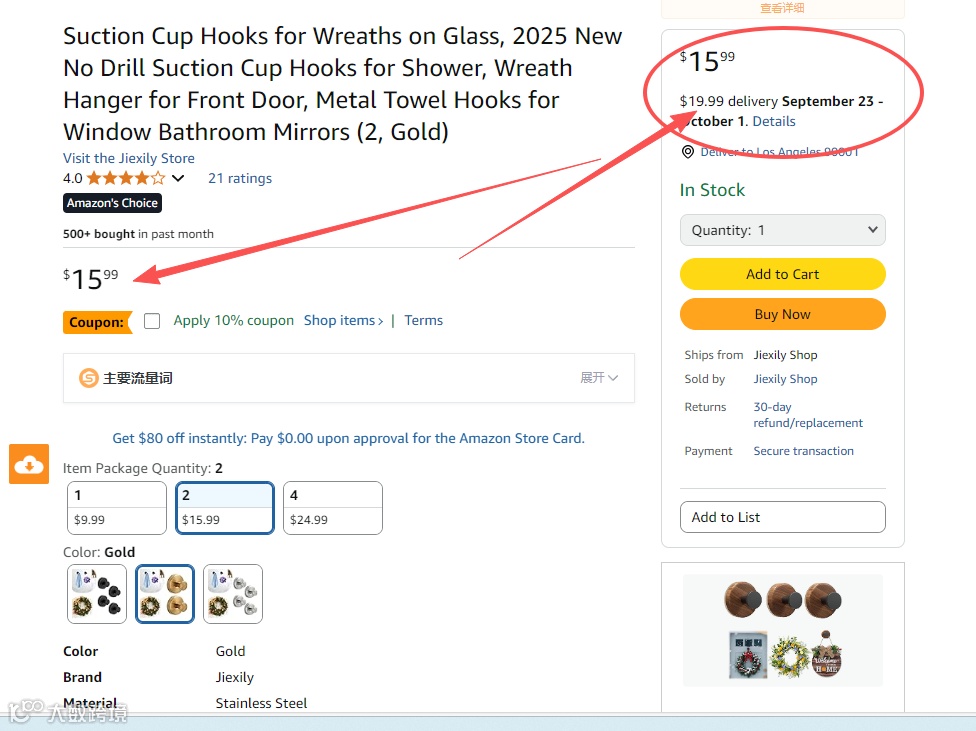976x731 pixels.
Task: Choose package quantity 2 option
Action: click(225, 507)
